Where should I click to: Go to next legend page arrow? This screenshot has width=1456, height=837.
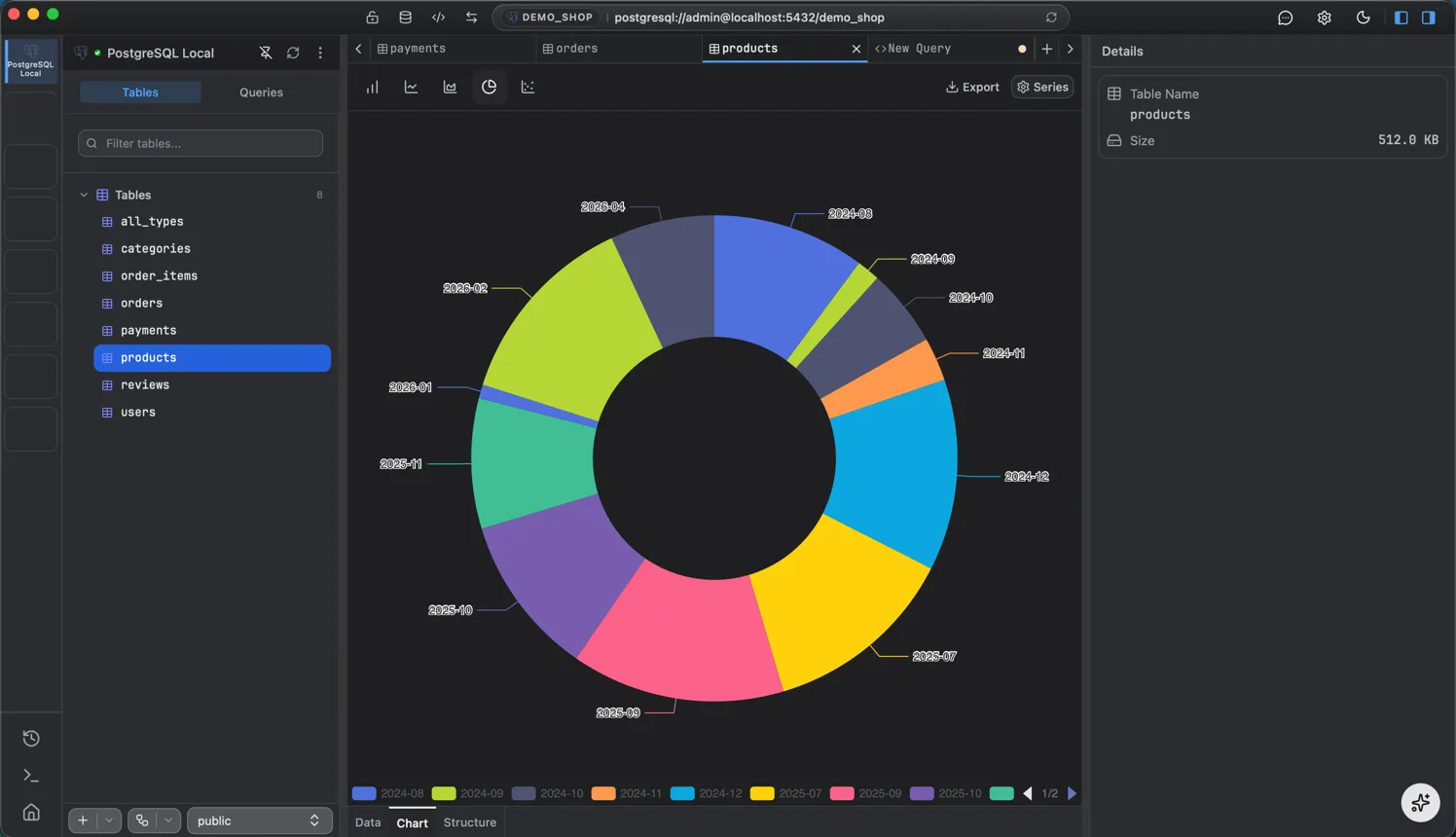[x=1073, y=793]
